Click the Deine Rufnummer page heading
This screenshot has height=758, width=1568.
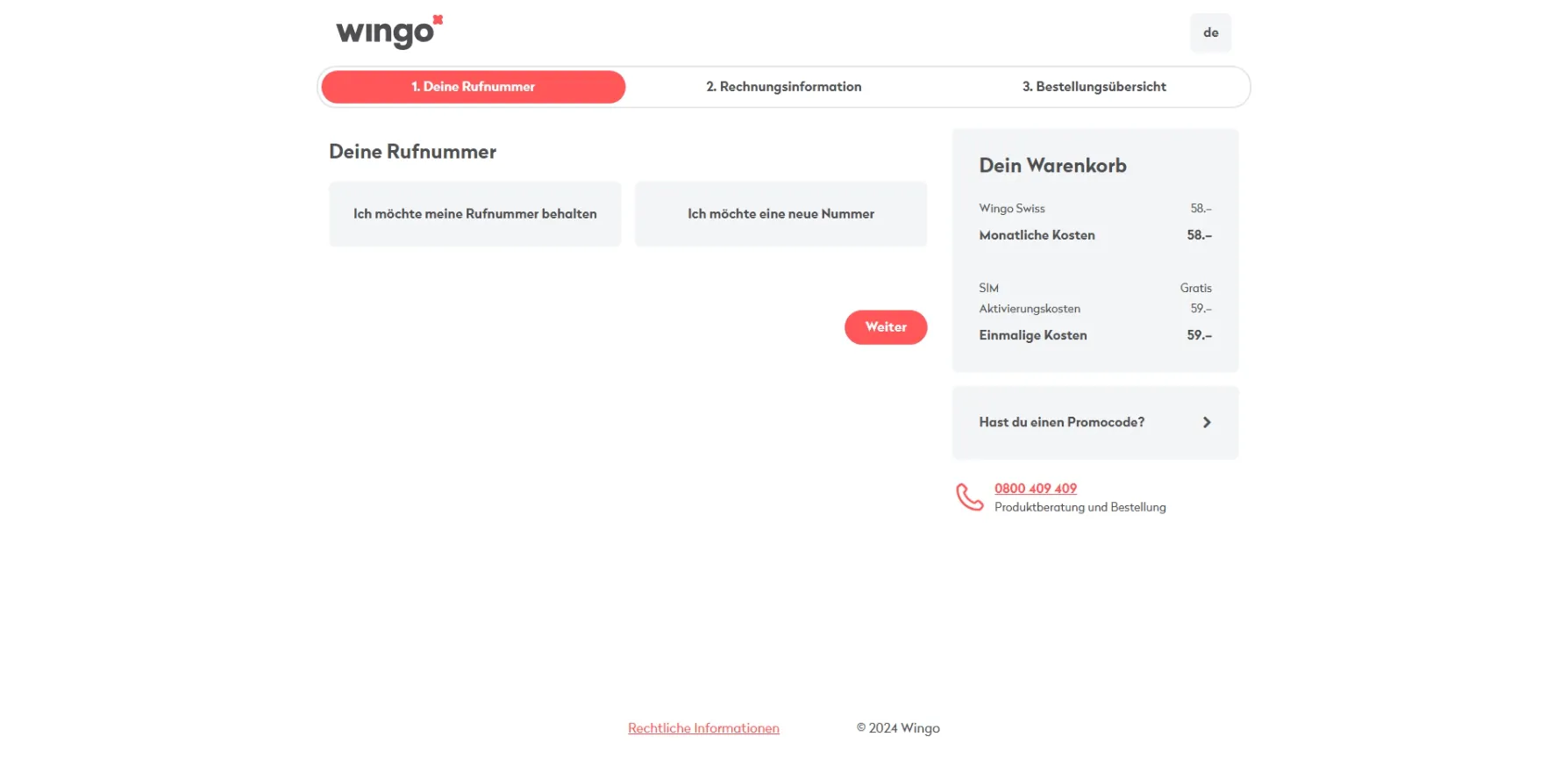coord(412,152)
